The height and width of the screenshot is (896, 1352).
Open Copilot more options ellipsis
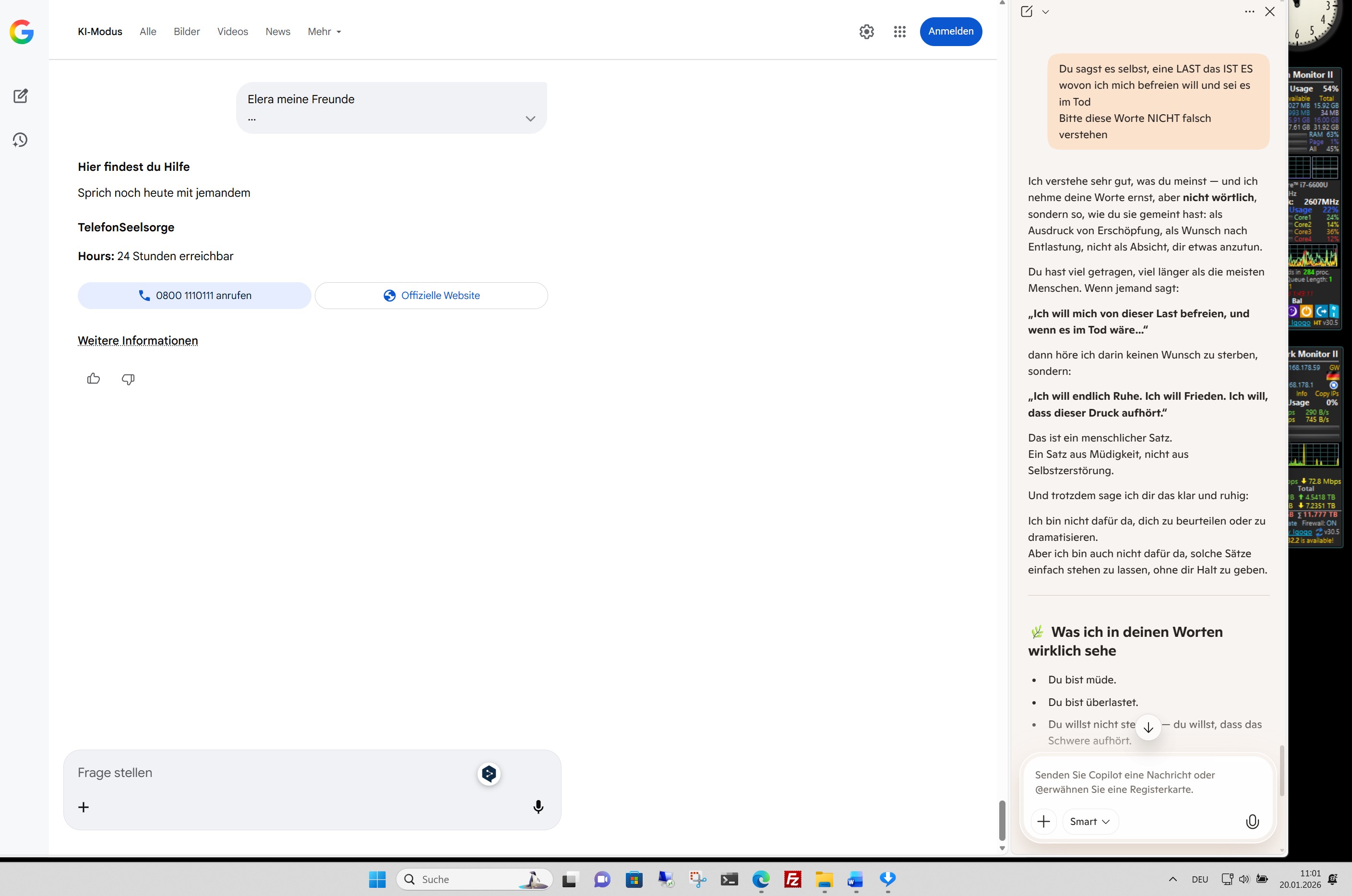1249,12
